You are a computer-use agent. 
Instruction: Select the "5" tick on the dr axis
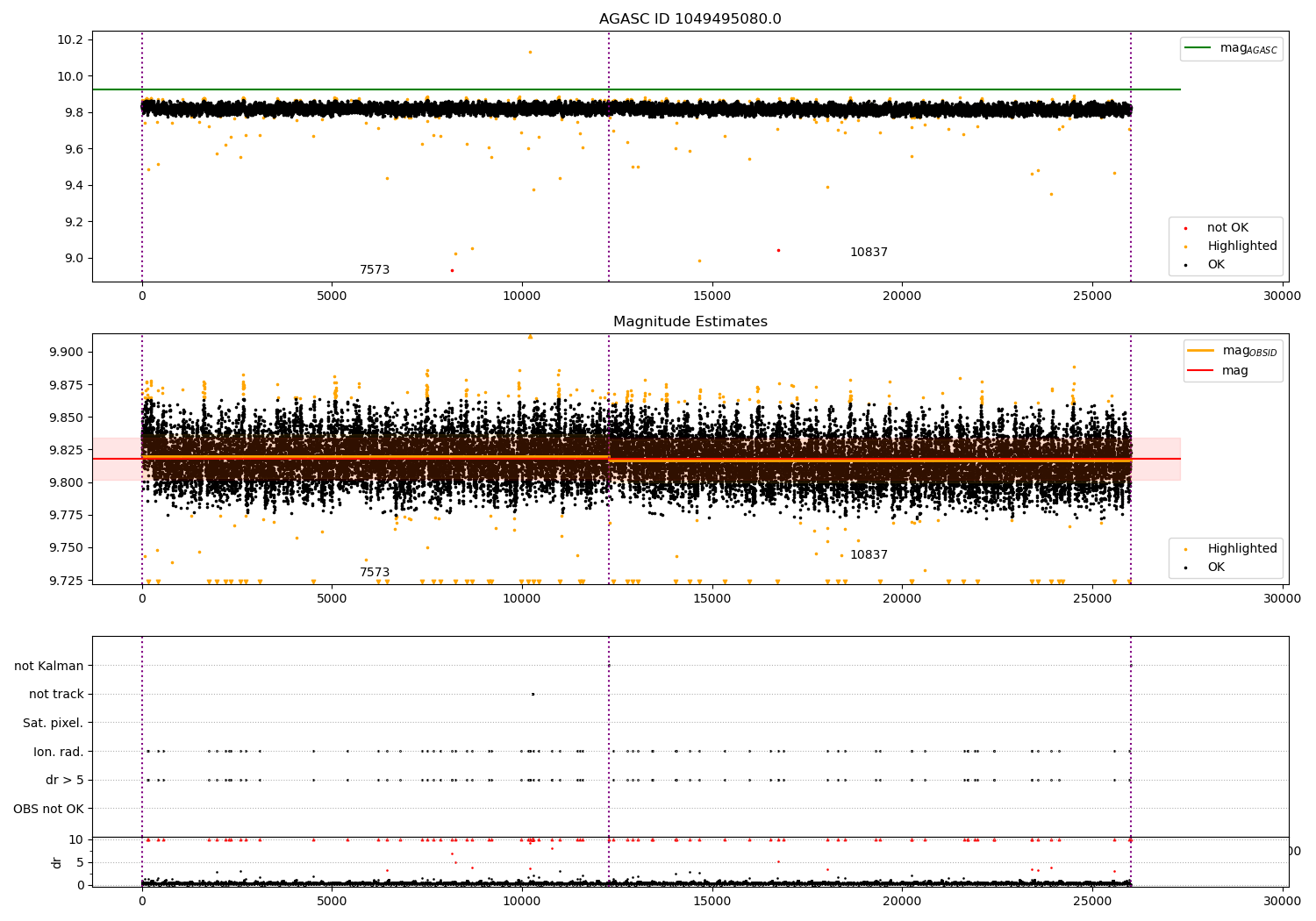click(x=81, y=863)
